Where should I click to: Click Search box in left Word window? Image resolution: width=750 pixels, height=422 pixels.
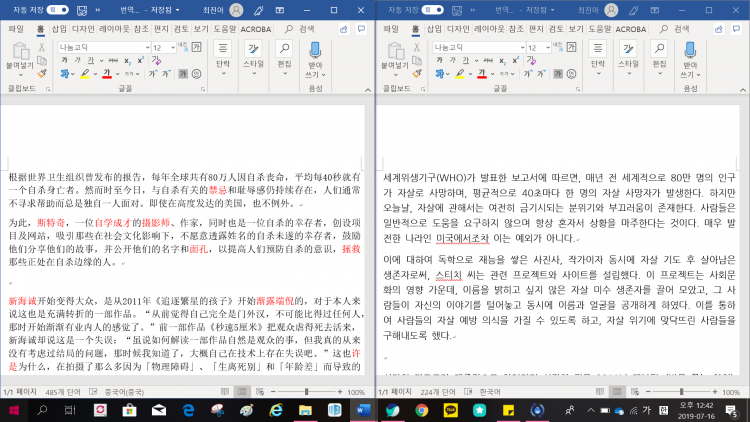pos(300,29)
